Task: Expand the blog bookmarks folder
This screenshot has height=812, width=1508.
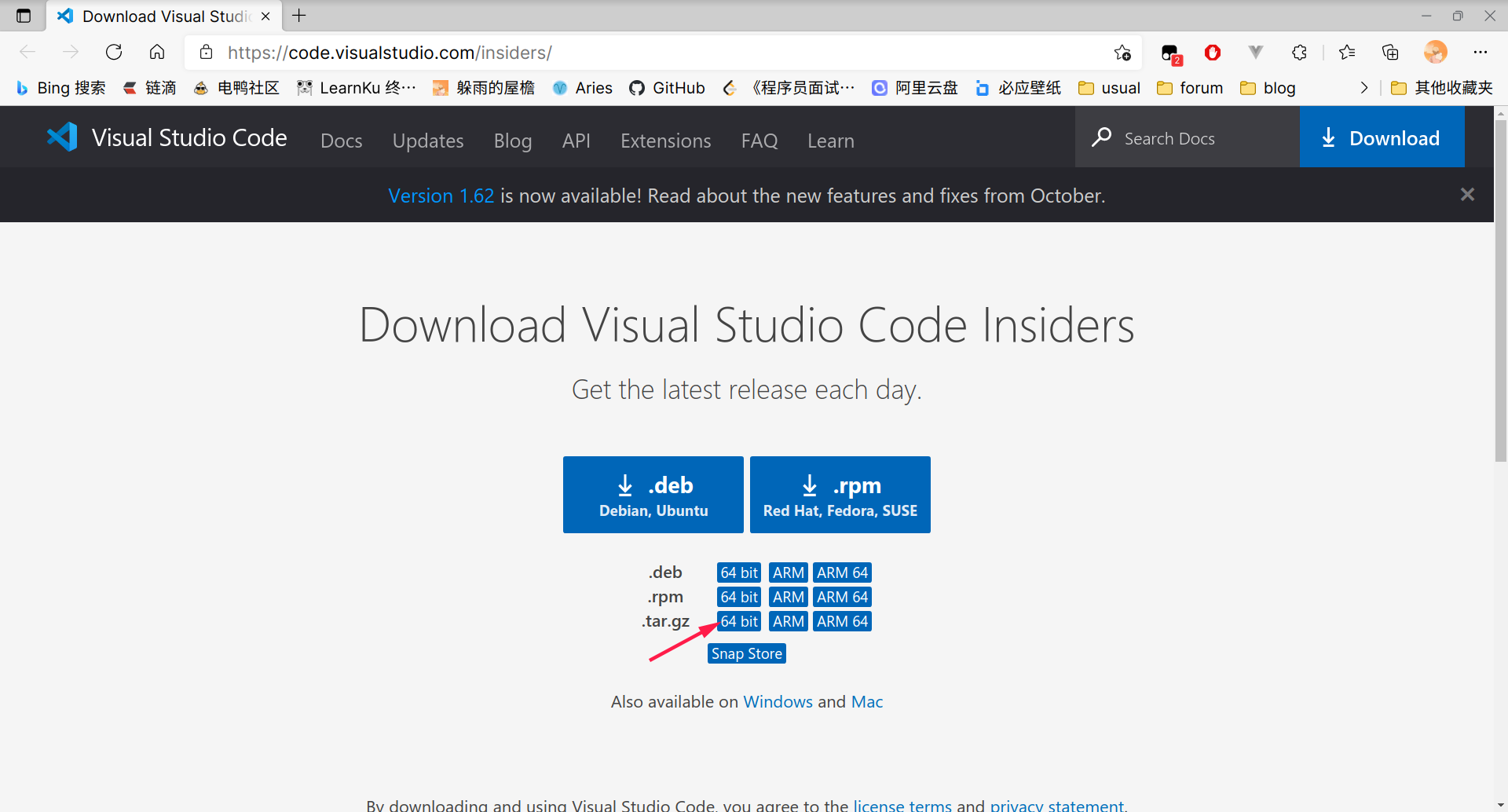Action: click(x=1268, y=88)
